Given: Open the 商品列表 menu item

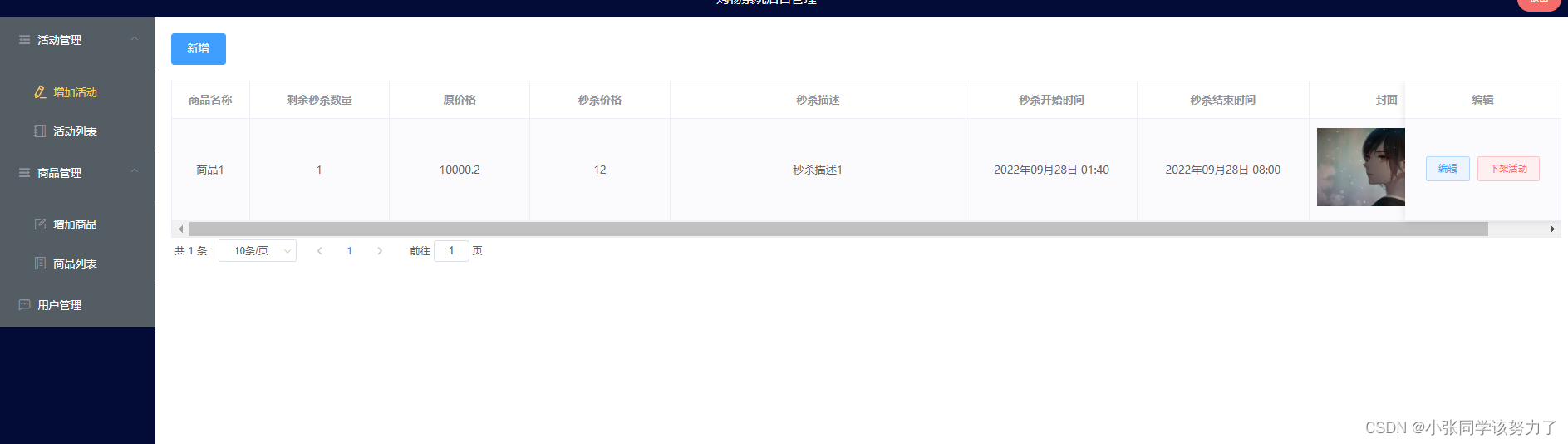Looking at the screenshot, I should point(77,264).
